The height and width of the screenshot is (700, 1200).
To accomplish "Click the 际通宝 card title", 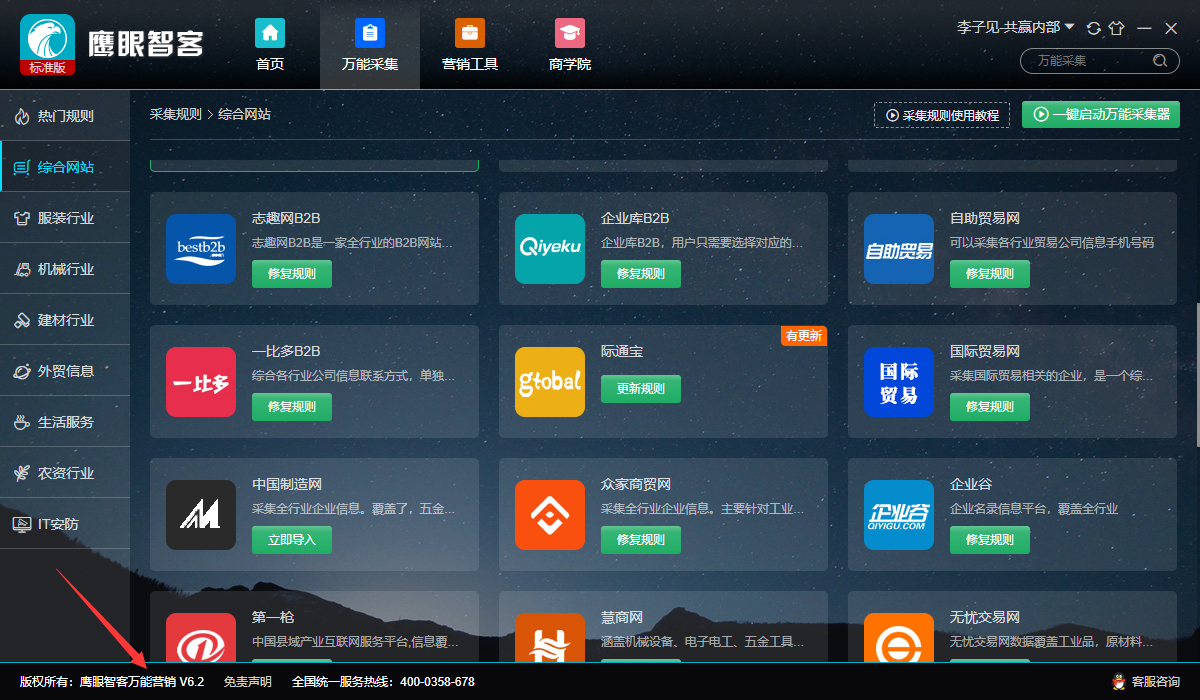I will tap(622, 352).
